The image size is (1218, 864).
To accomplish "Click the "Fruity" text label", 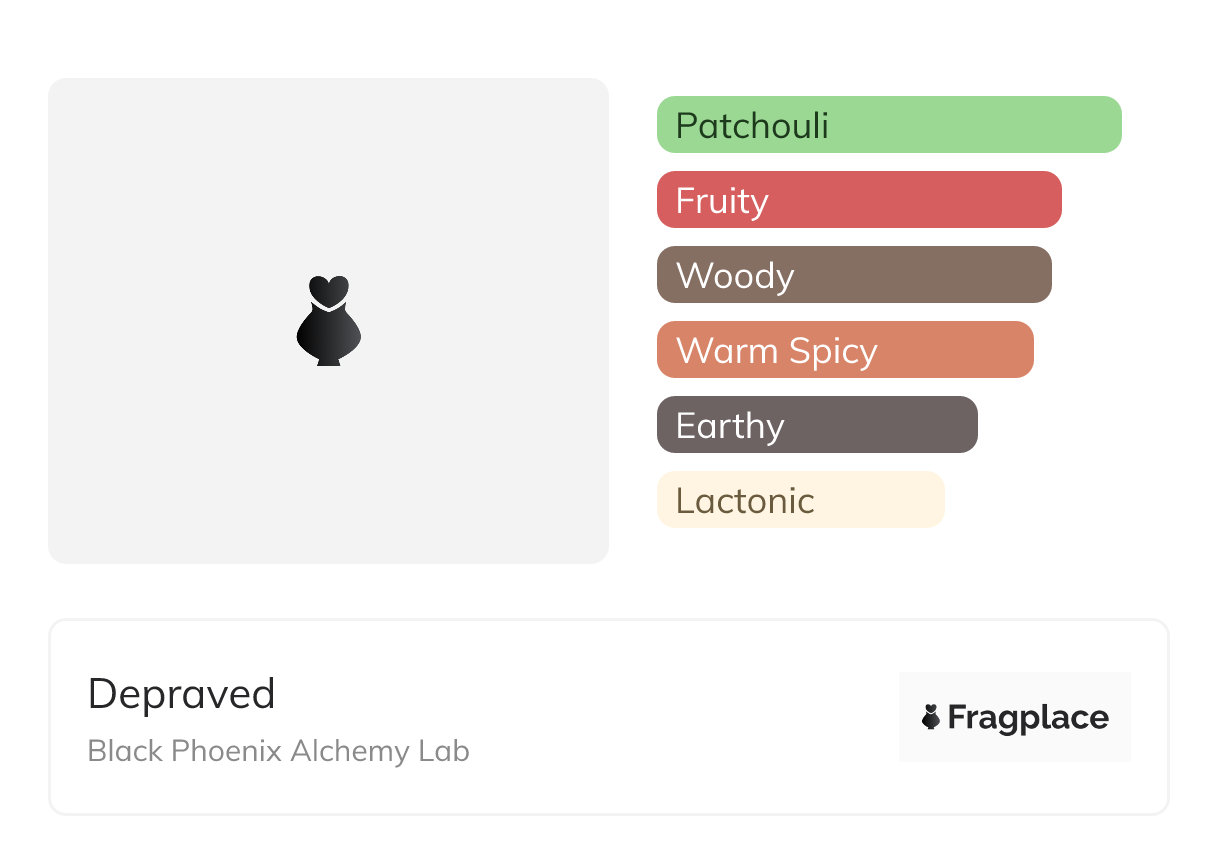I will coord(722,201).
